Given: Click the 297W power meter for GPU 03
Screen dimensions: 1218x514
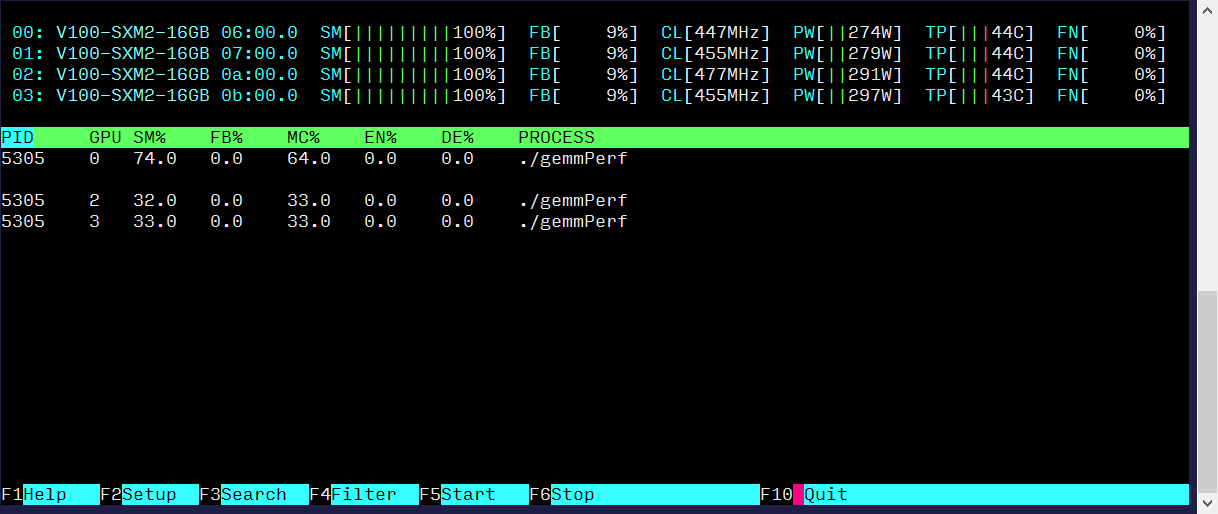Looking at the screenshot, I should 848,95.
